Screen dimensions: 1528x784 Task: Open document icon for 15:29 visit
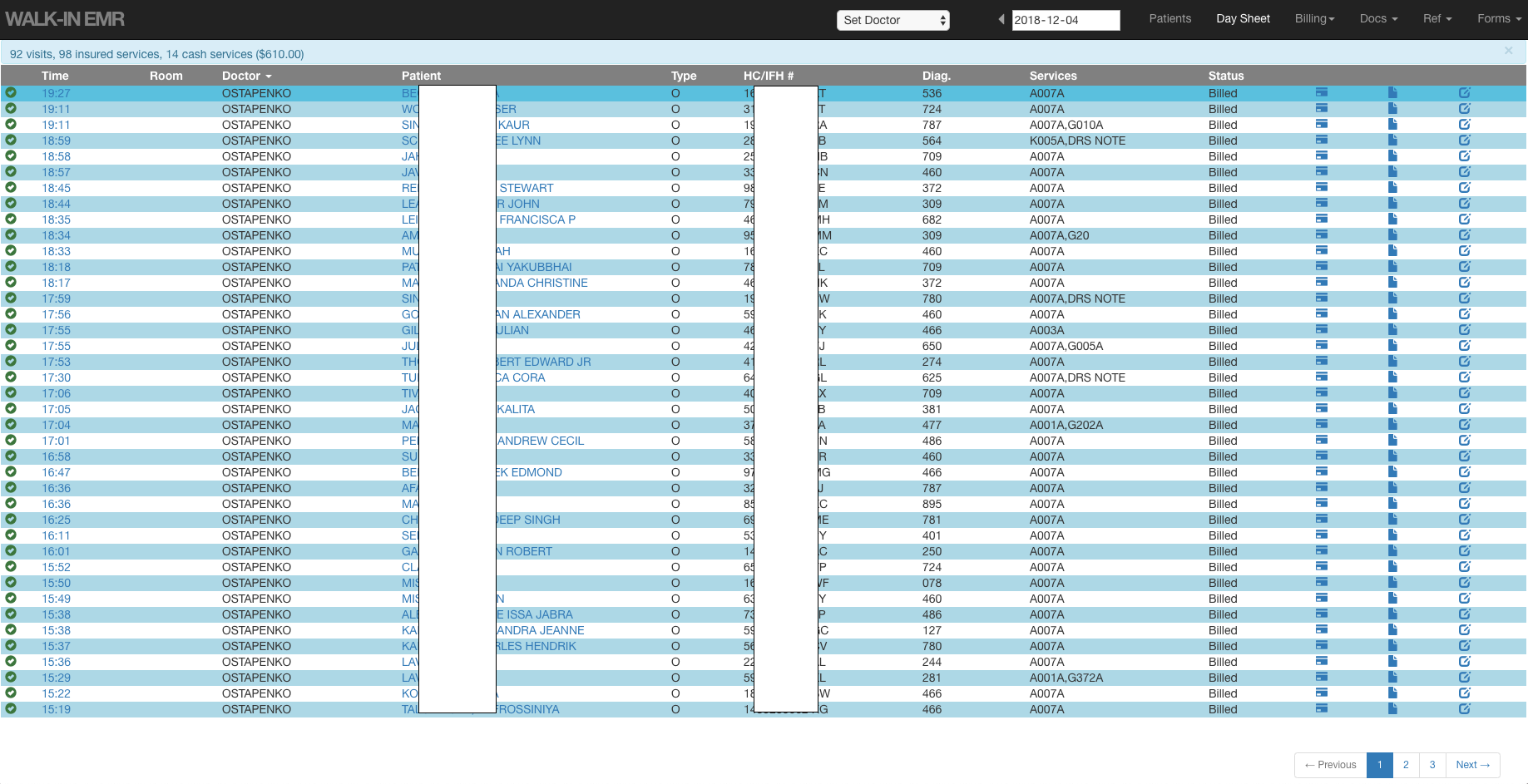(x=1392, y=677)
